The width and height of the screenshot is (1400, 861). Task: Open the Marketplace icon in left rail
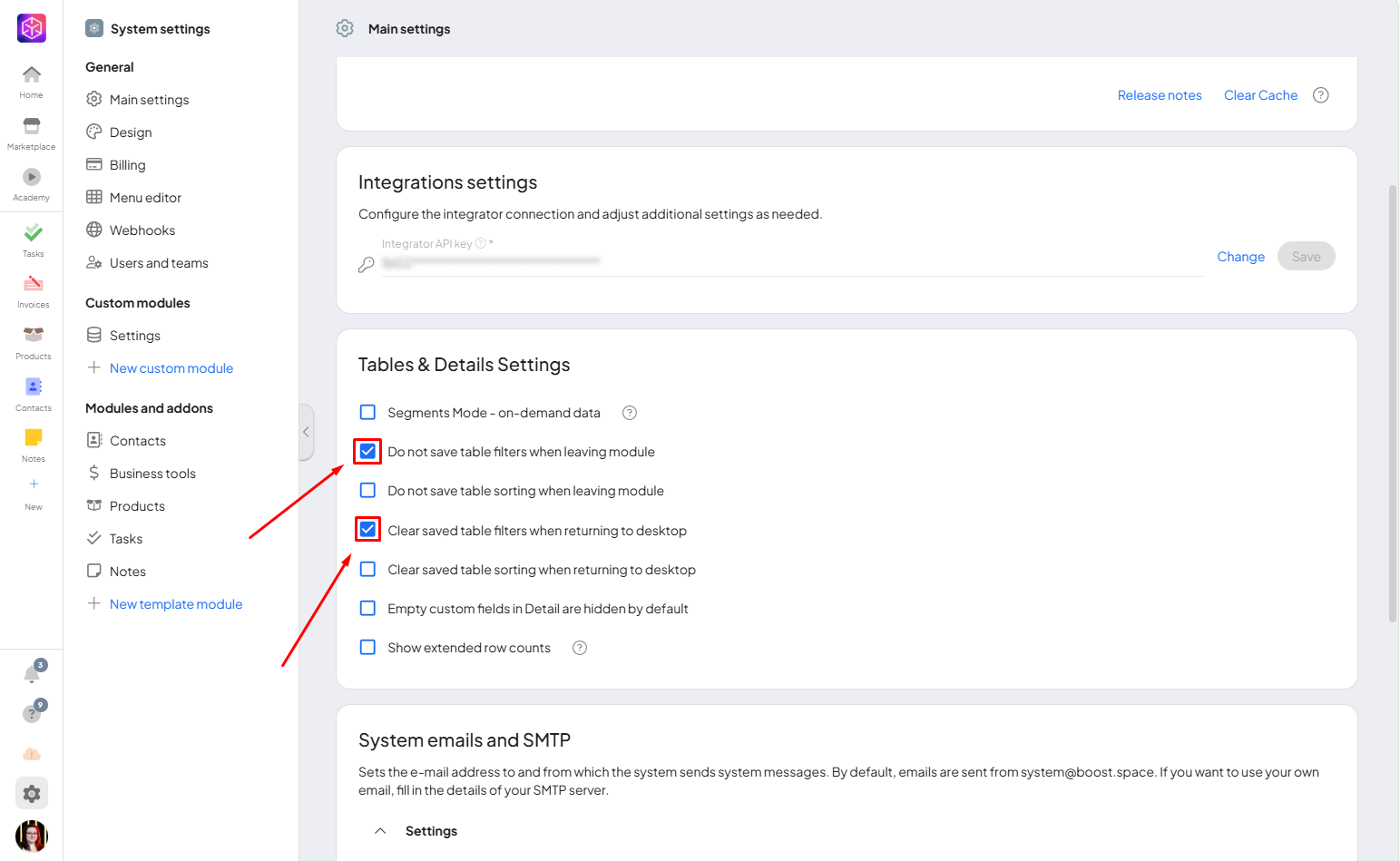click(32, 127)
